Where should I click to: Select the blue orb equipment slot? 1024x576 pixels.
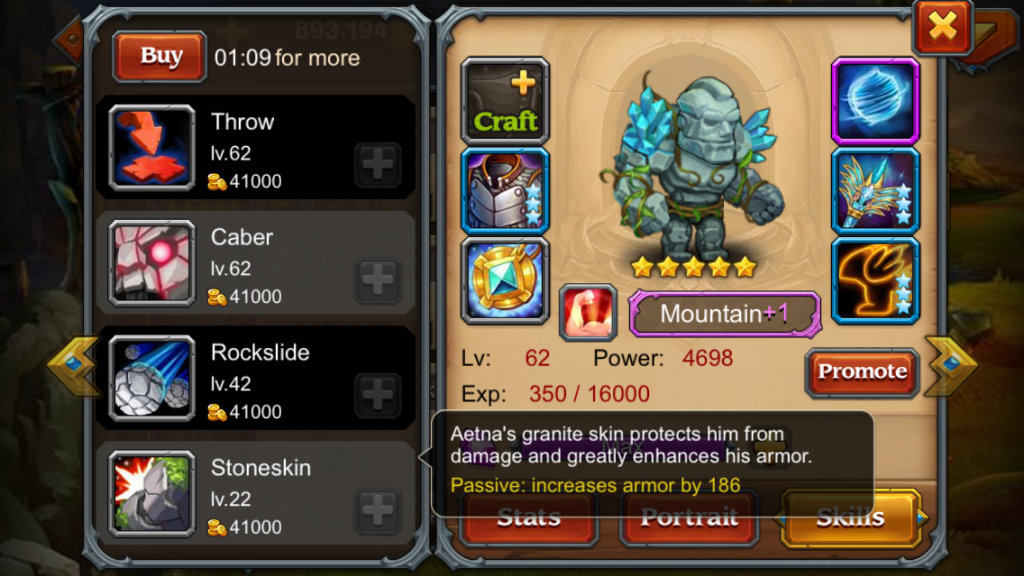pos(875,101)
